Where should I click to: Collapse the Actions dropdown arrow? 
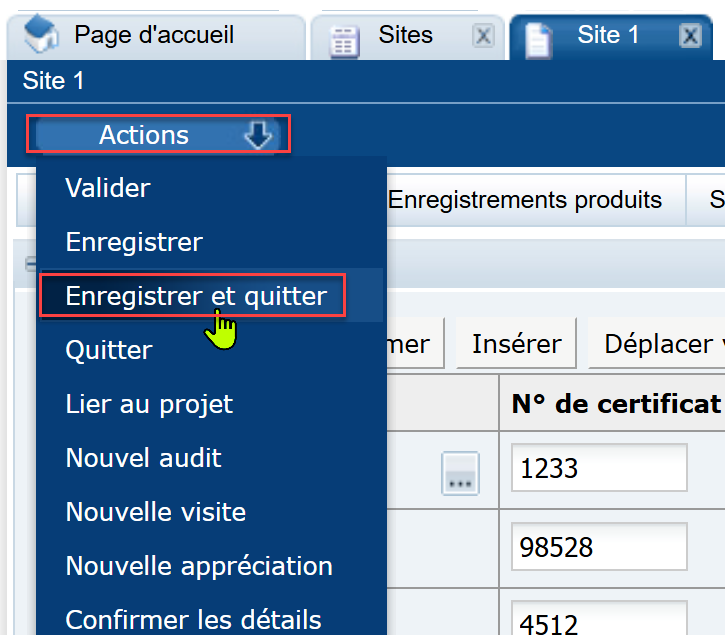pyautogui.click(x=258, y=136)
